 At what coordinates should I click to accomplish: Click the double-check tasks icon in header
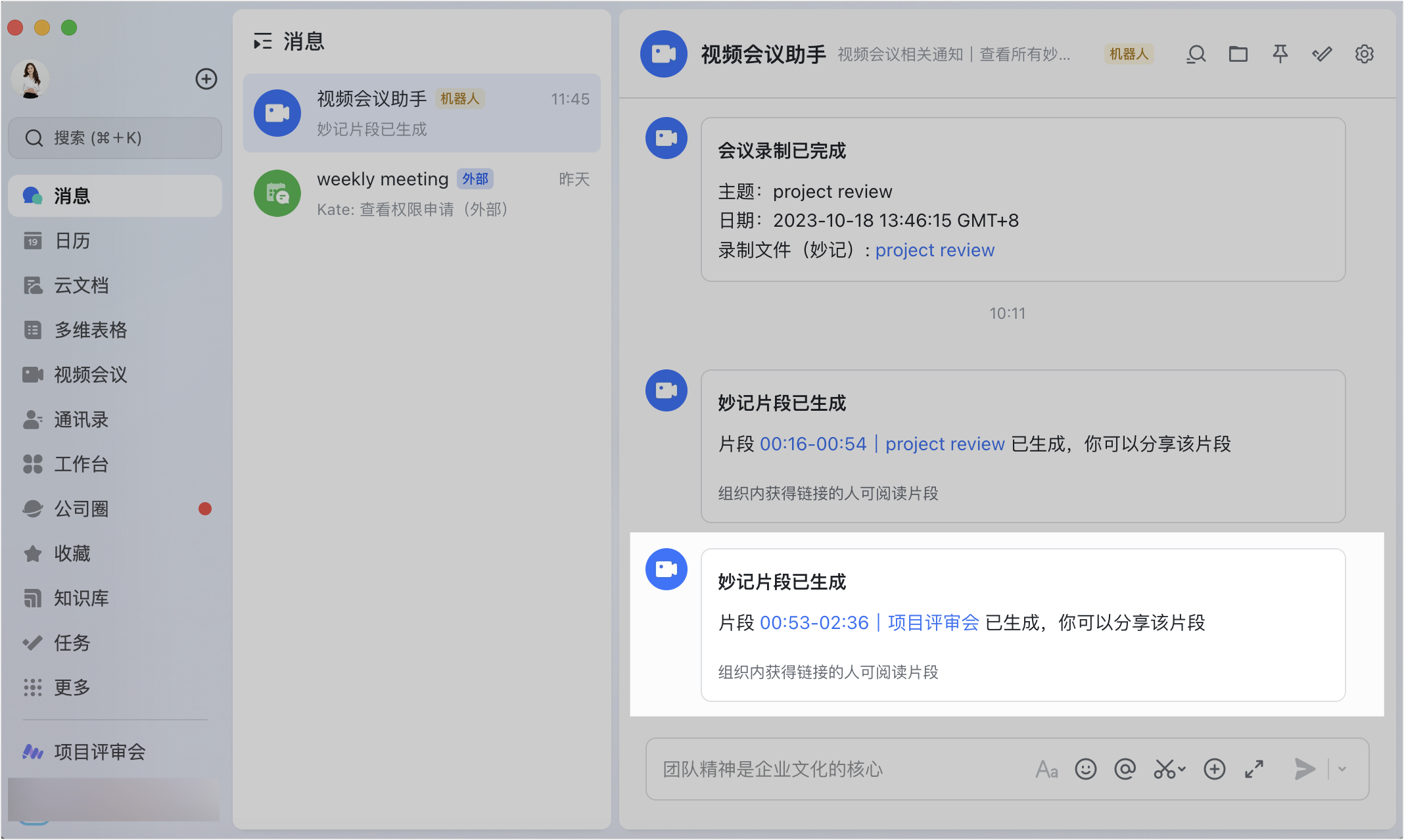1322,54
